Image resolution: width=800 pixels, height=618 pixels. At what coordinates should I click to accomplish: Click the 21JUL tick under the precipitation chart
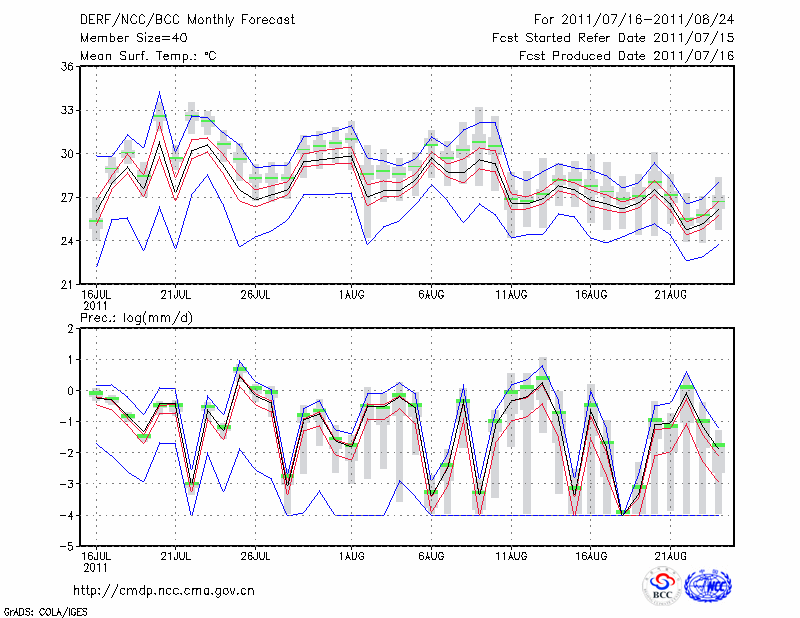(x=176, y=555)
